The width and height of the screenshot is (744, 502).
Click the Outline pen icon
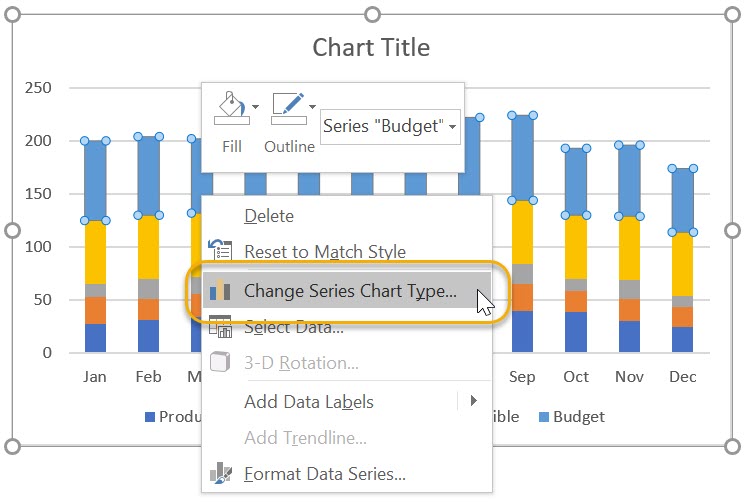[288, 108]
